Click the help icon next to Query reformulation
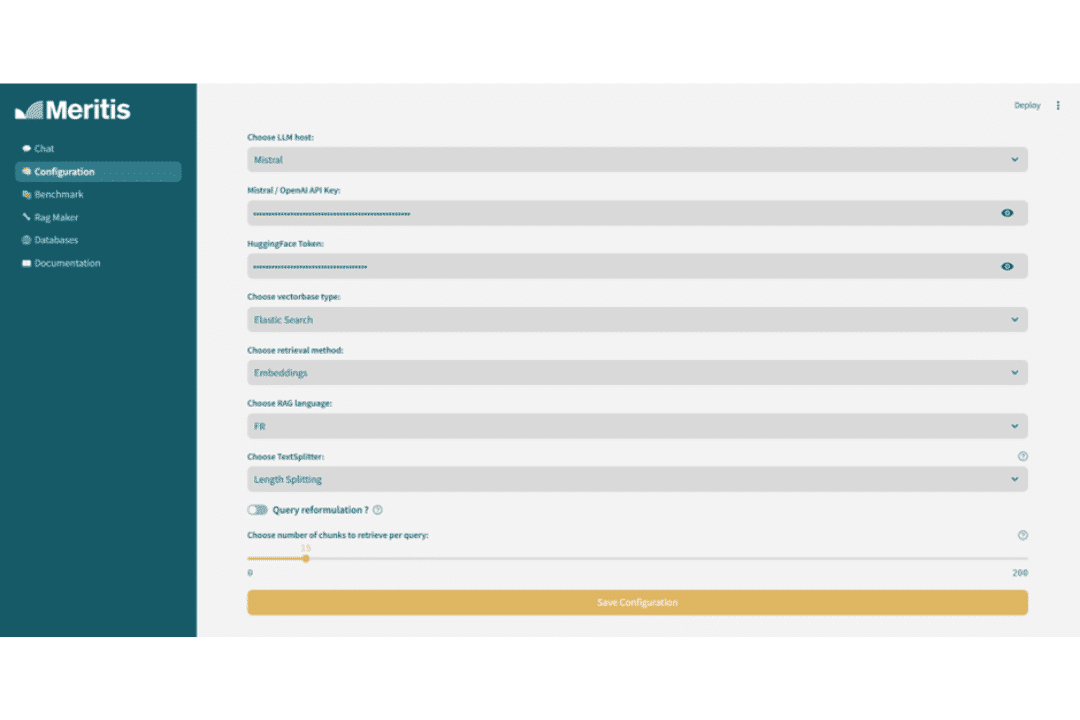Screen dimensions: 1080x720 (377, 510)
